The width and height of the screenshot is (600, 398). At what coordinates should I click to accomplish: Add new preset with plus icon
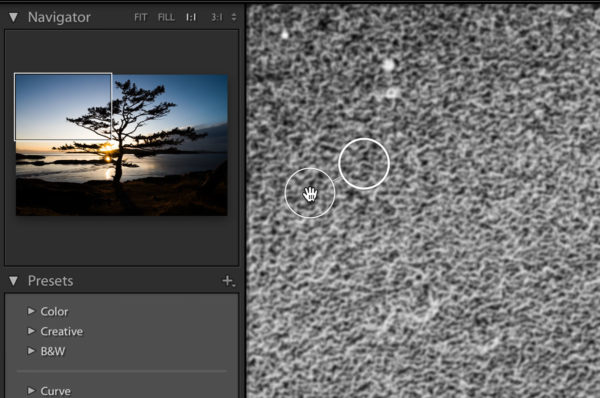pyautogui.click(x=228, y=281)
